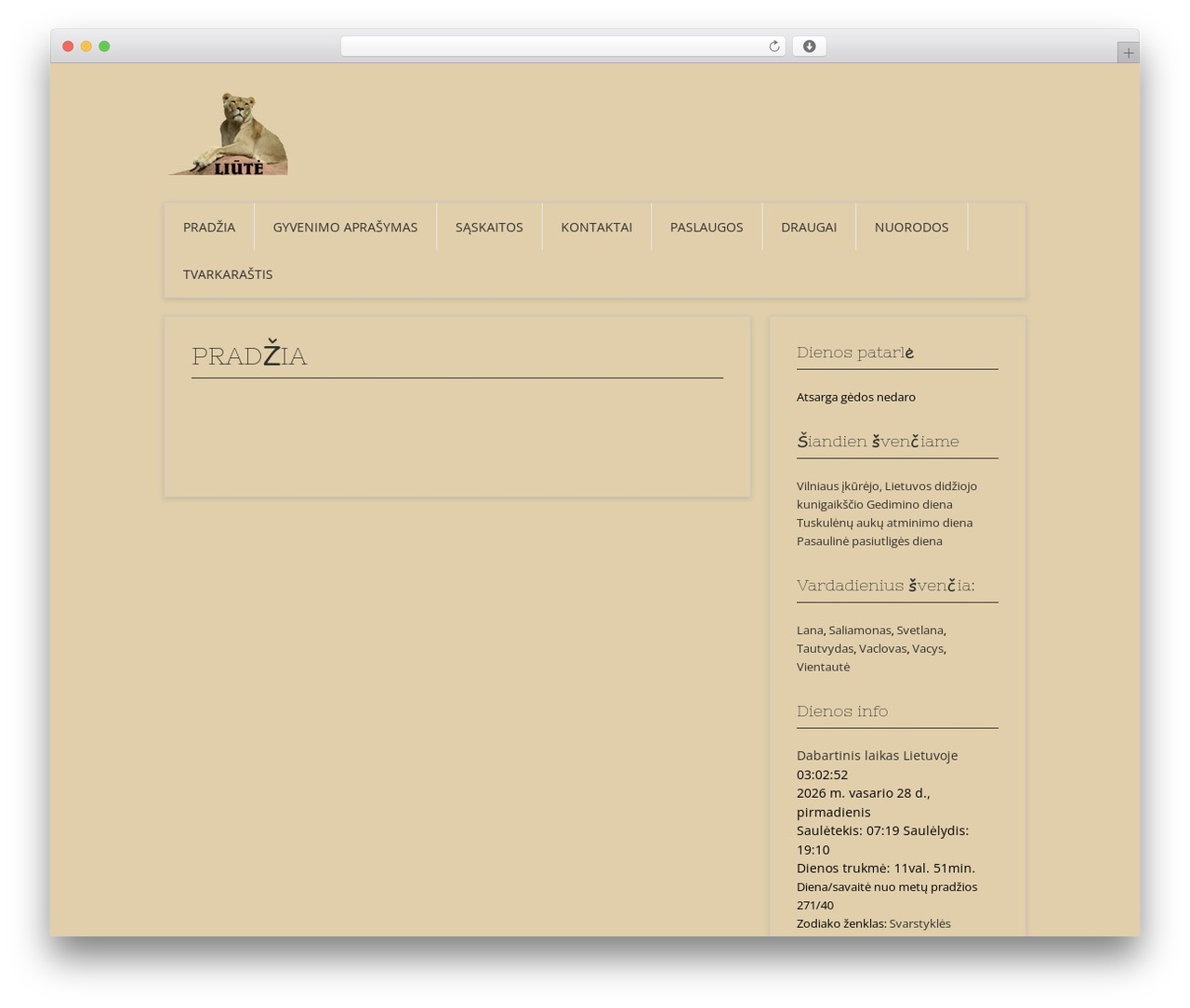Open the Vacys name link
The height and width of the screenshot is (1008, 1190).
928,649
